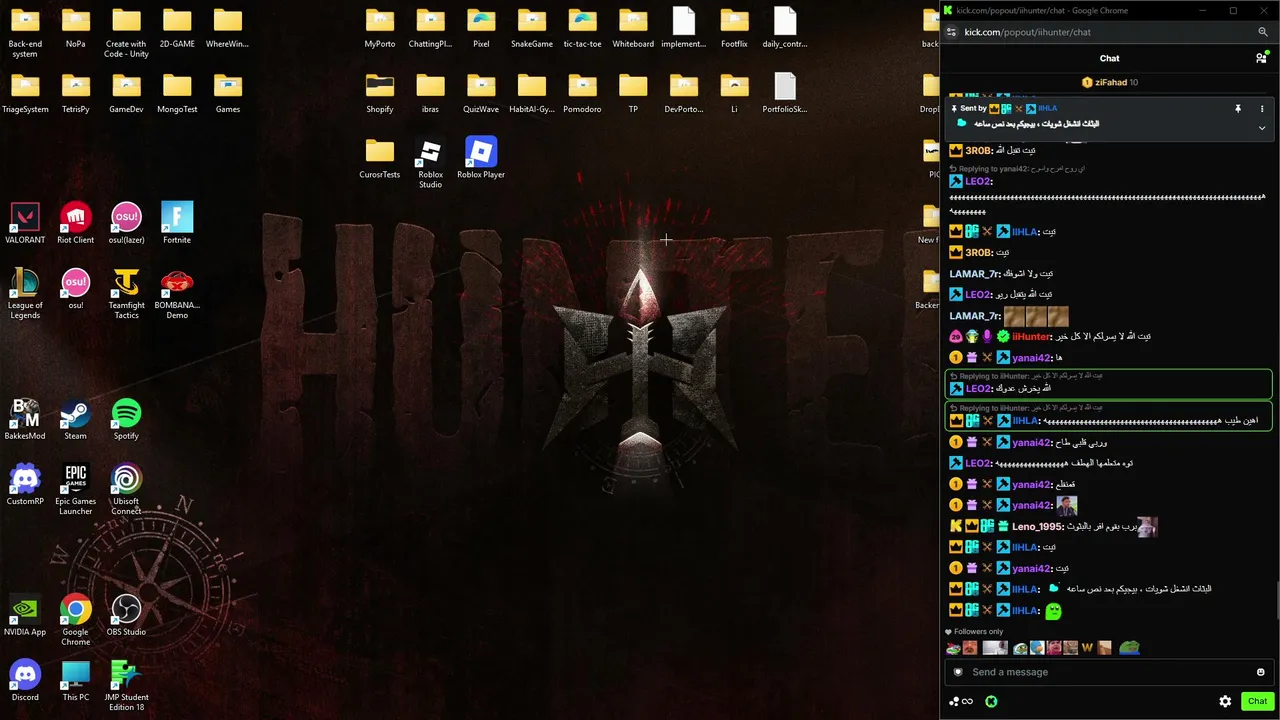Screen dimensions: 1280x720
Task: Select the tic-tac-toe folder
Action: click(x=582, y=27)
